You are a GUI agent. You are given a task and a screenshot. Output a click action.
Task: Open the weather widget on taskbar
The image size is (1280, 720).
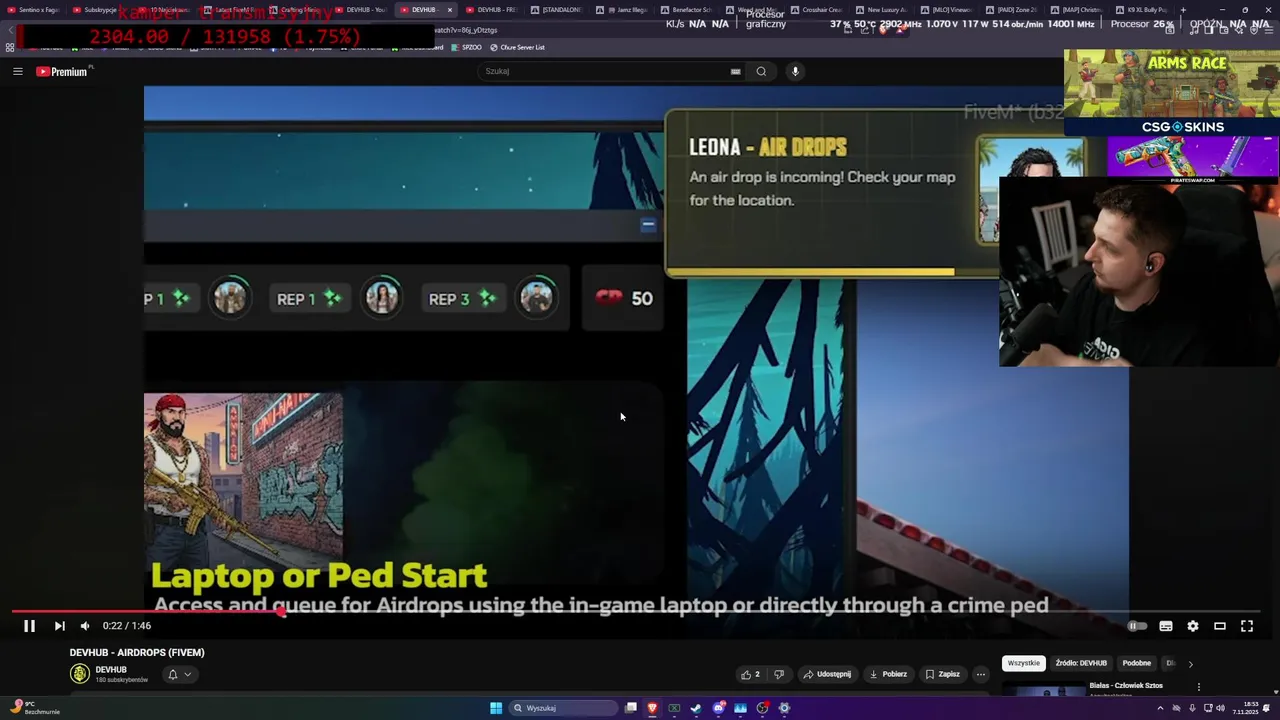tap(35, 707)
